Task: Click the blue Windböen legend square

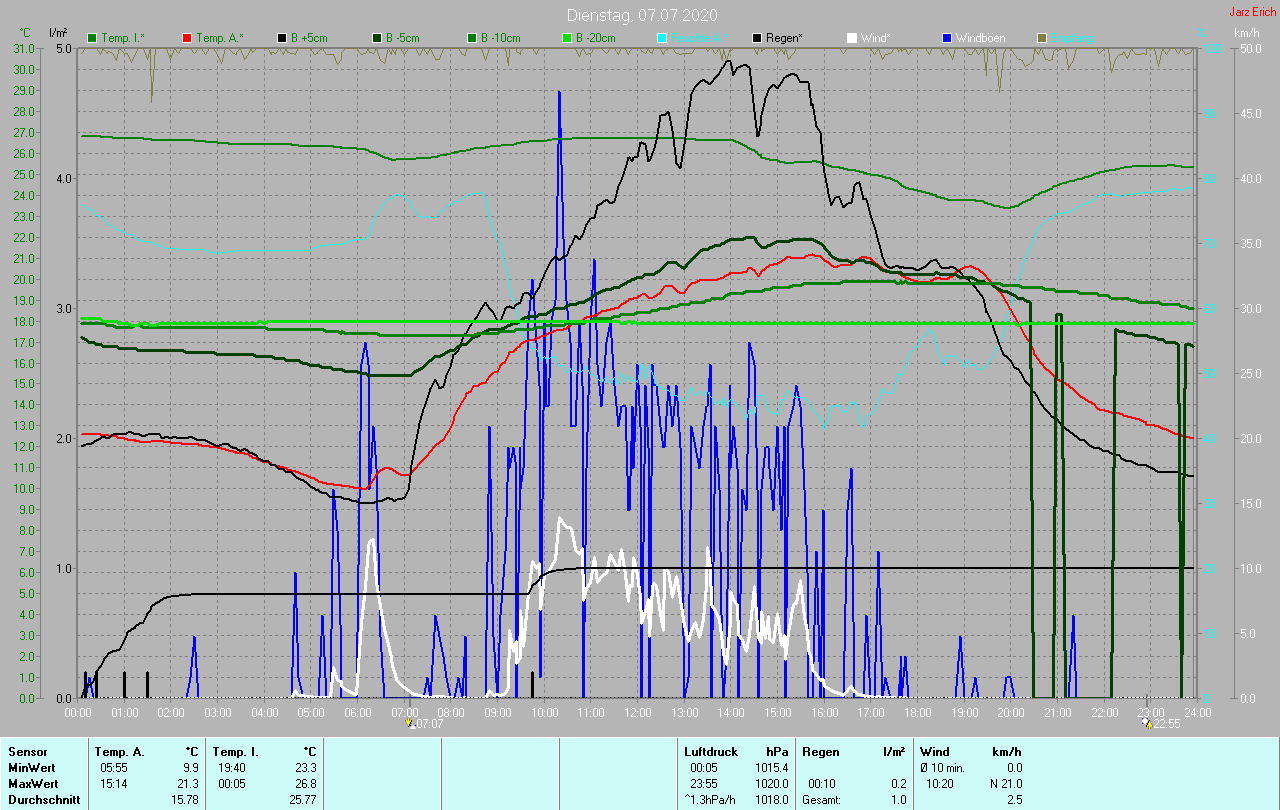Action: pyautogui.click(x=945, y=38)
